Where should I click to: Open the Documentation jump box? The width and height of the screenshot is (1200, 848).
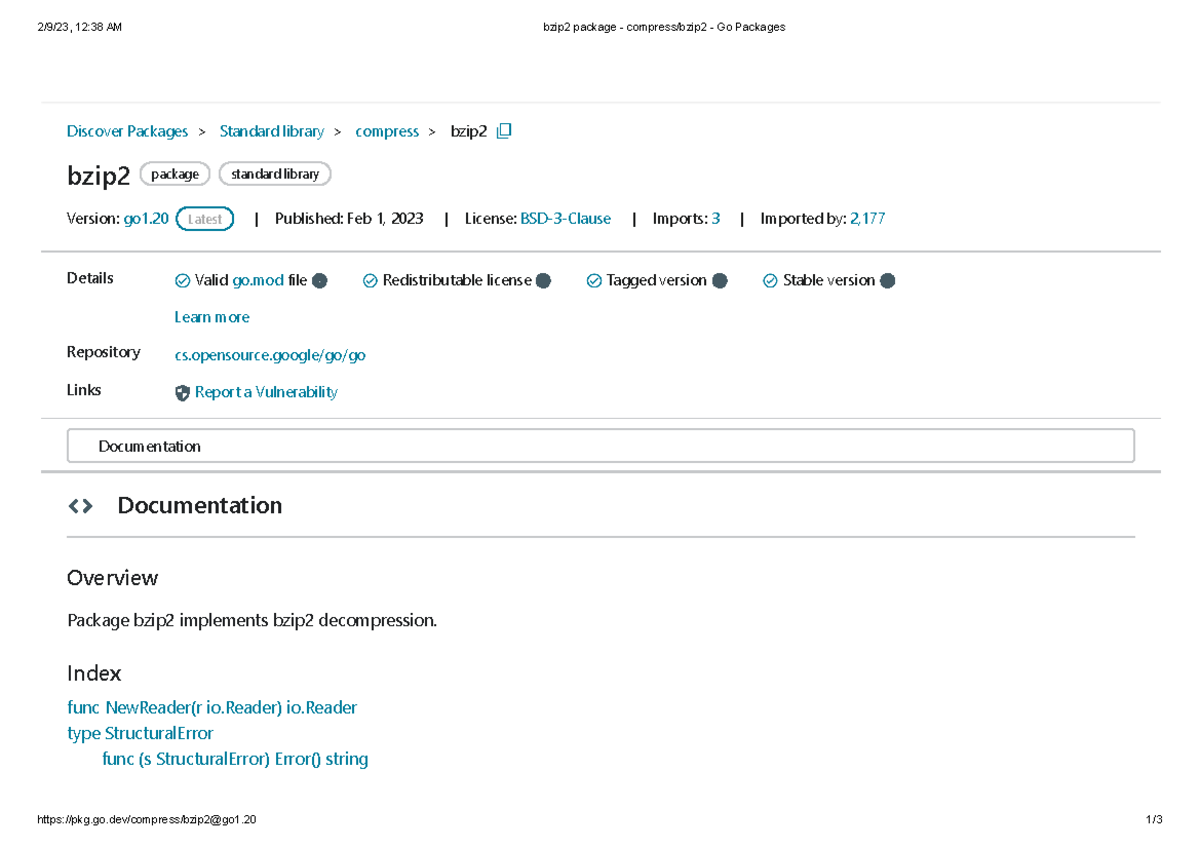[600, 445]
